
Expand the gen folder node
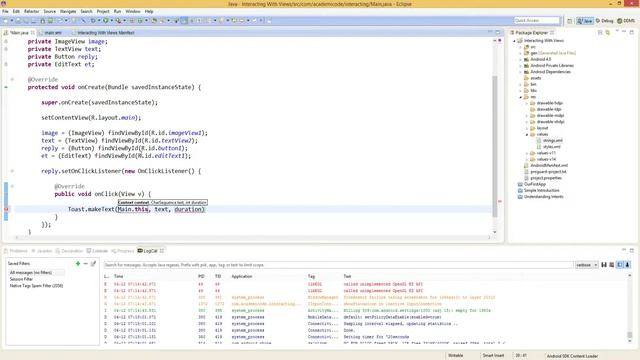[520, 53]
